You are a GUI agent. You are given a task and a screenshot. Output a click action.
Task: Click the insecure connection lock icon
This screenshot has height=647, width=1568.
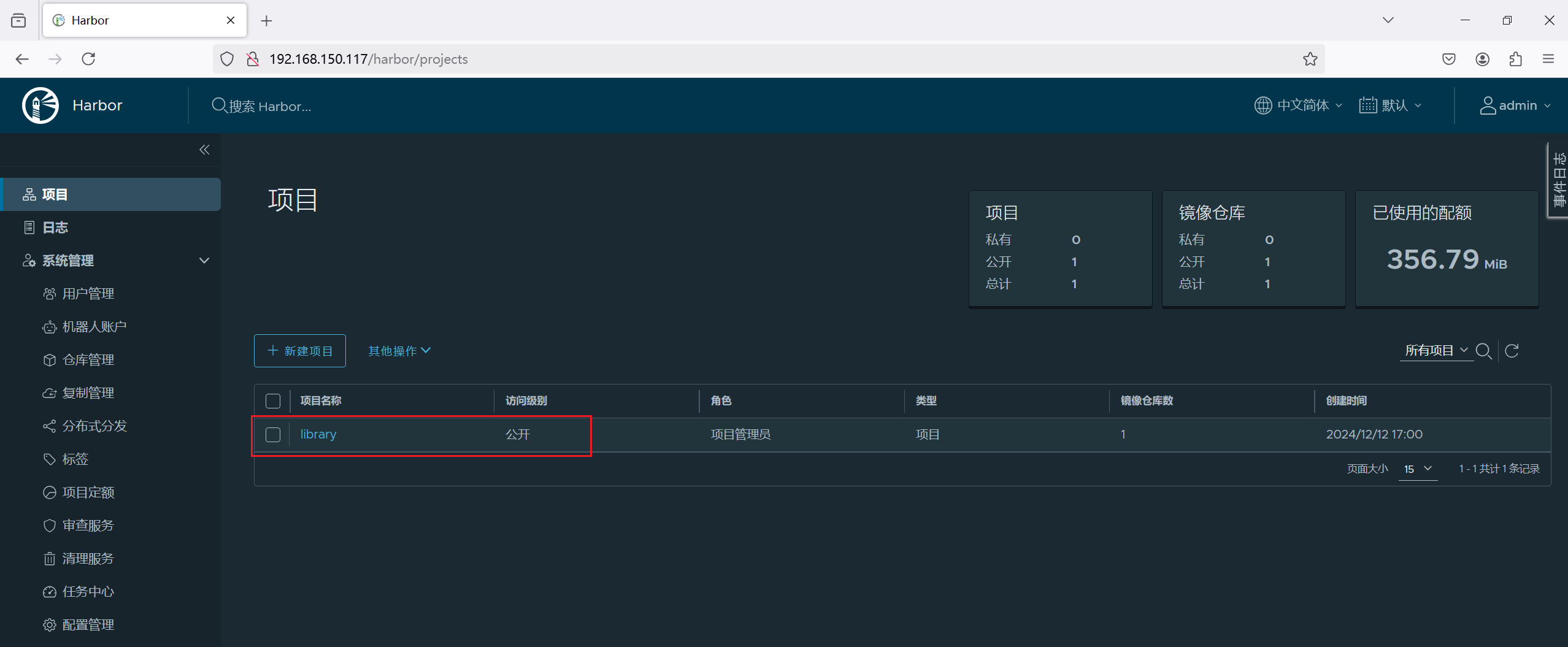[252, 59]
